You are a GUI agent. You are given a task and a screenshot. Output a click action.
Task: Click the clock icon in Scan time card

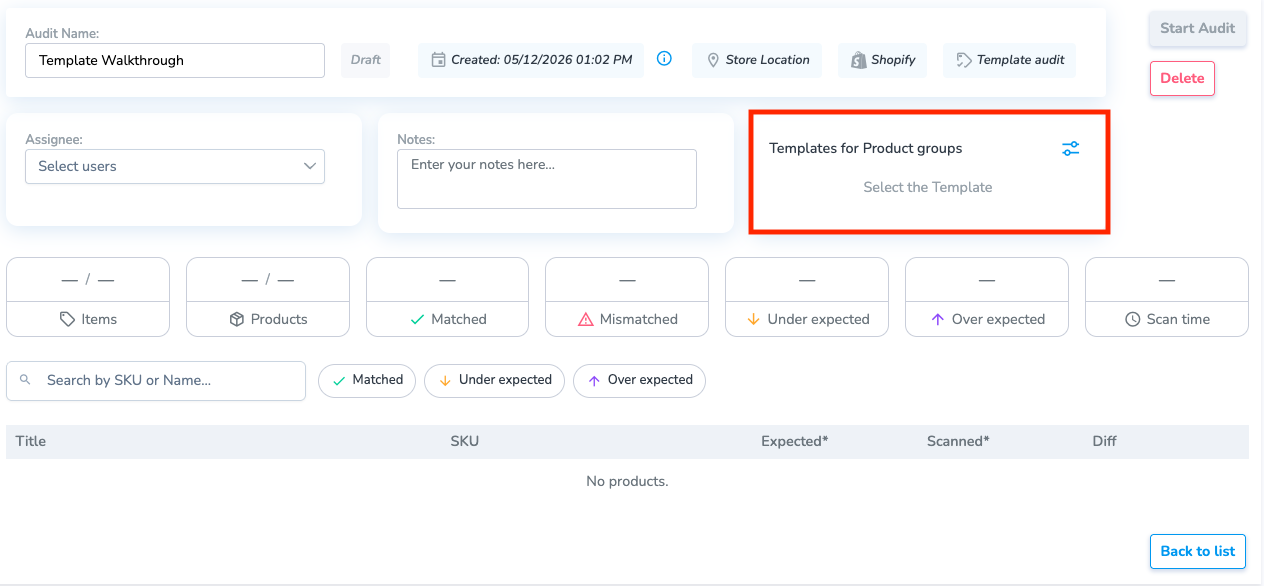point(1132,319)
